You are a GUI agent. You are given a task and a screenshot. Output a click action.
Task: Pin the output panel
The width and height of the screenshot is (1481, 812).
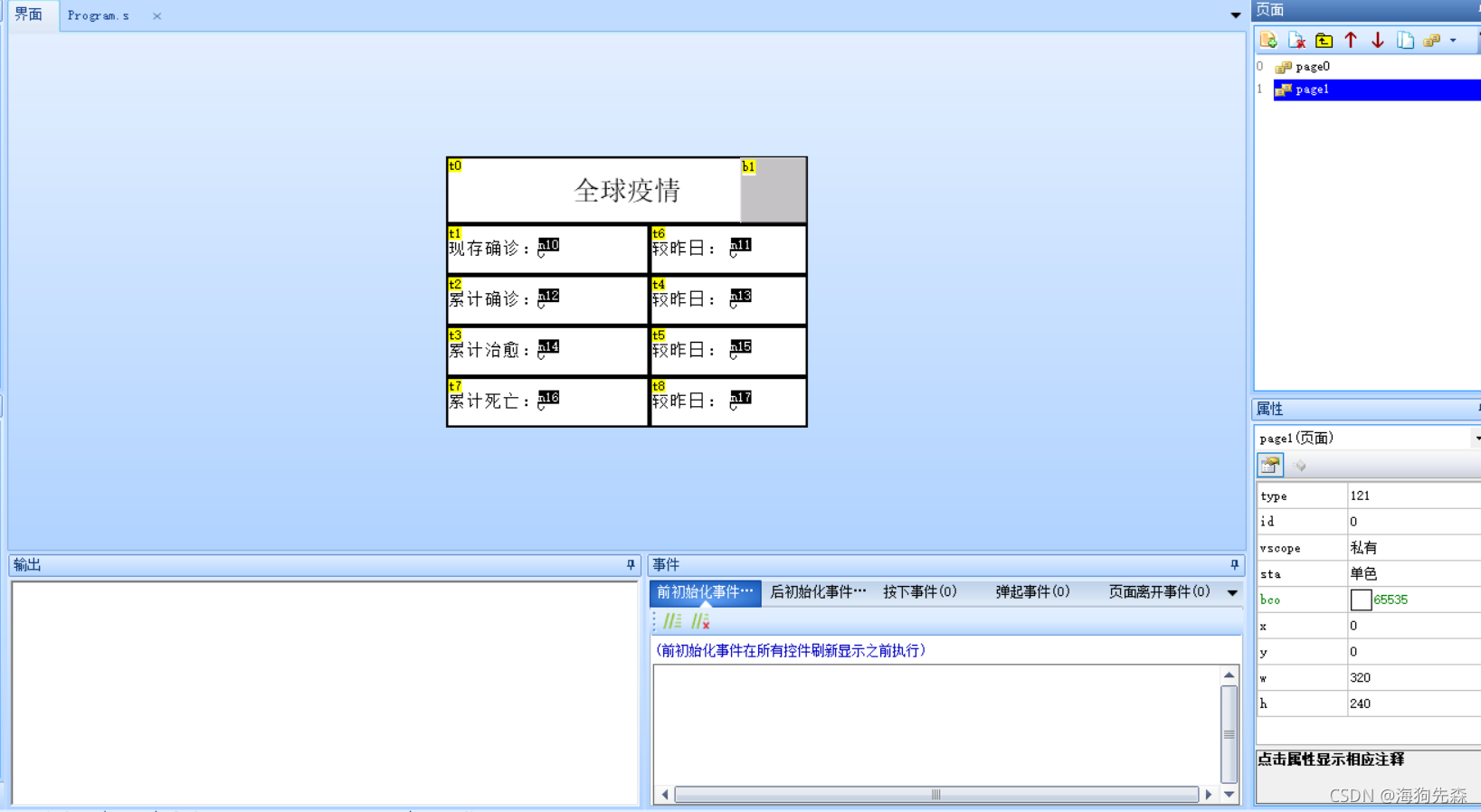tap(631, 564)
